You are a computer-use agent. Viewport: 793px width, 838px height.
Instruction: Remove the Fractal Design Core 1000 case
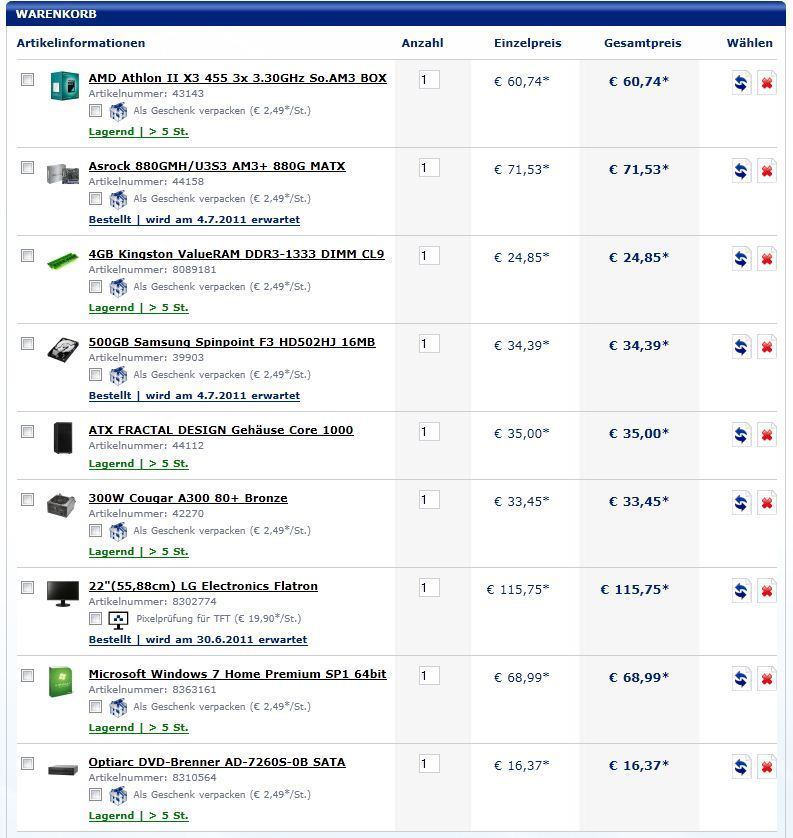click(767, 435)
